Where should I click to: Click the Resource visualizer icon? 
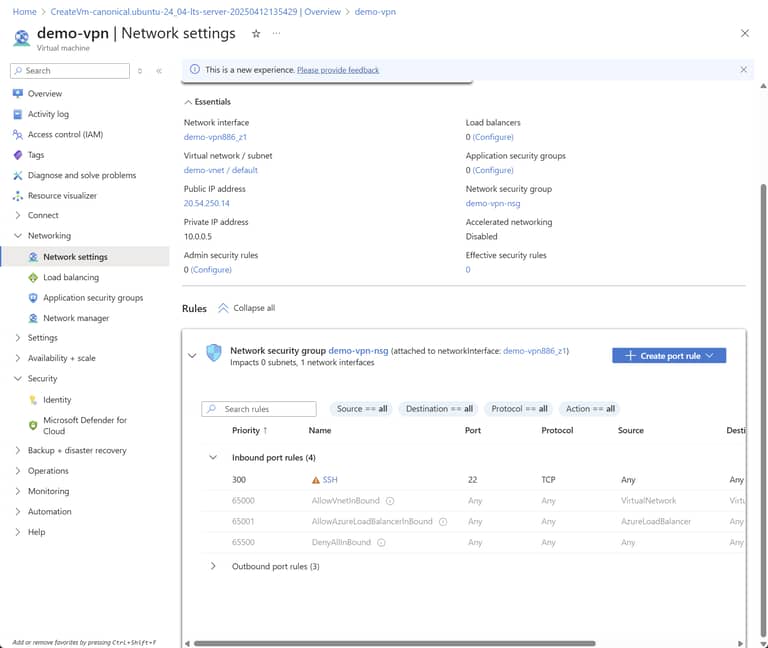tap(18, 196)
